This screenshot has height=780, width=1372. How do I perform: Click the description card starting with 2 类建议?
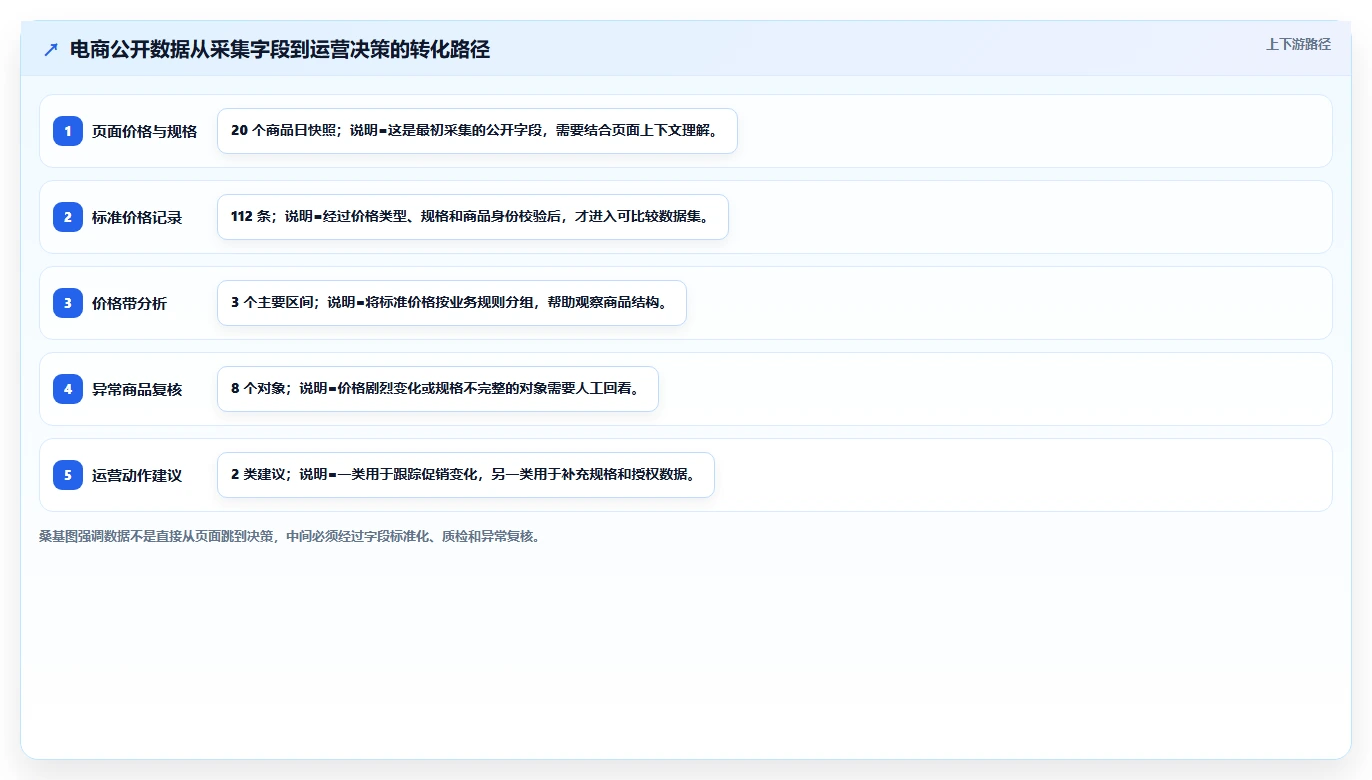(466, 475)
